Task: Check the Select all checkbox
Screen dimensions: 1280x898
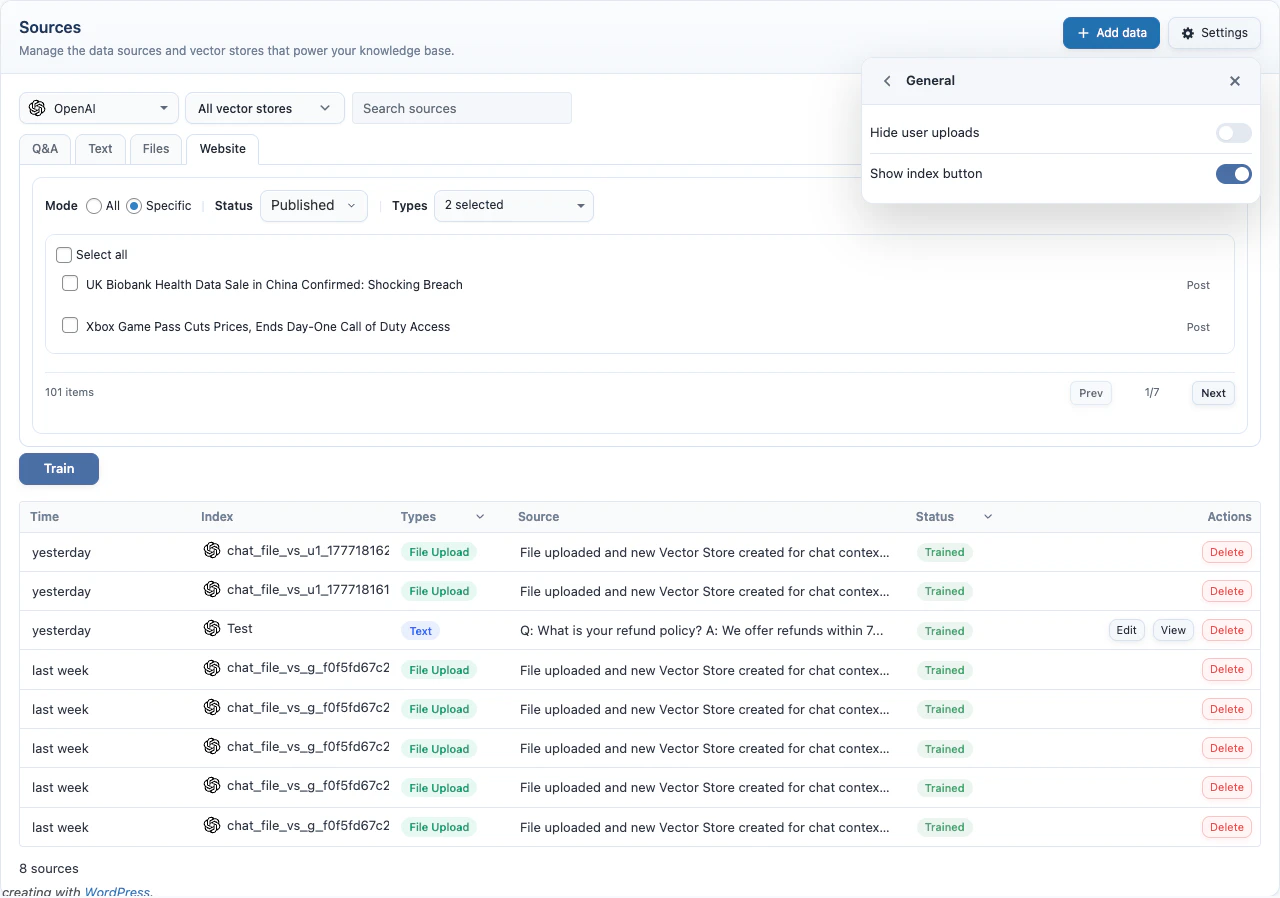Action: [x=64, y=255]
